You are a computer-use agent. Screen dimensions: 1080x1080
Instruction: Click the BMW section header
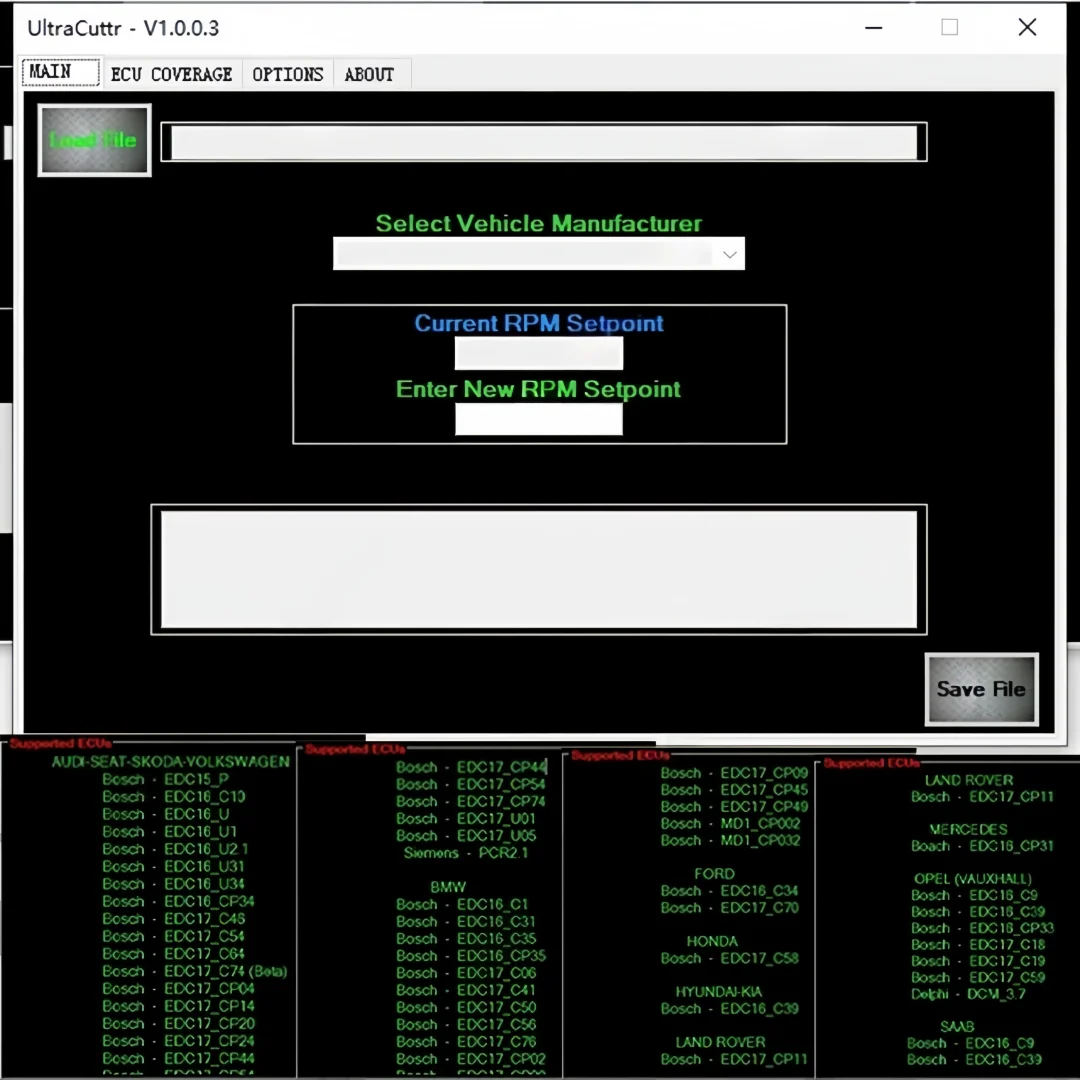(447, 886)
